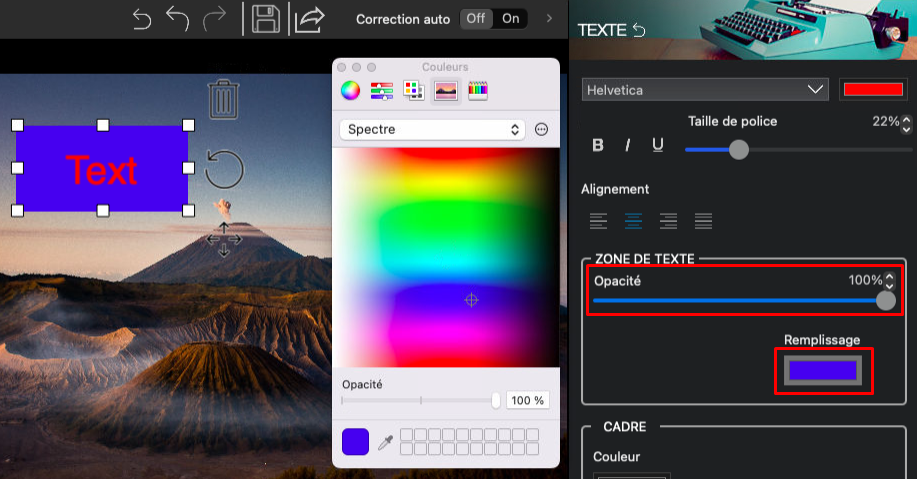
Task: Click the current blue color swatch in Couleurs
Action: tap(356, 442)
